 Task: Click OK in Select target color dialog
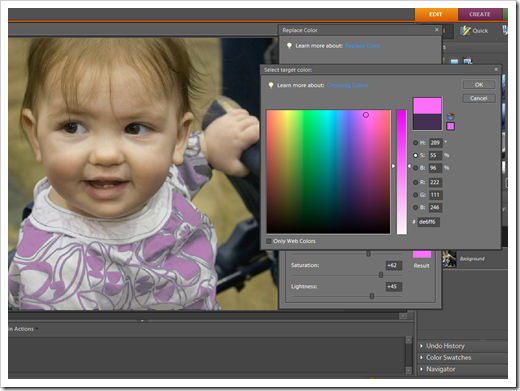[x=479, y=85]
